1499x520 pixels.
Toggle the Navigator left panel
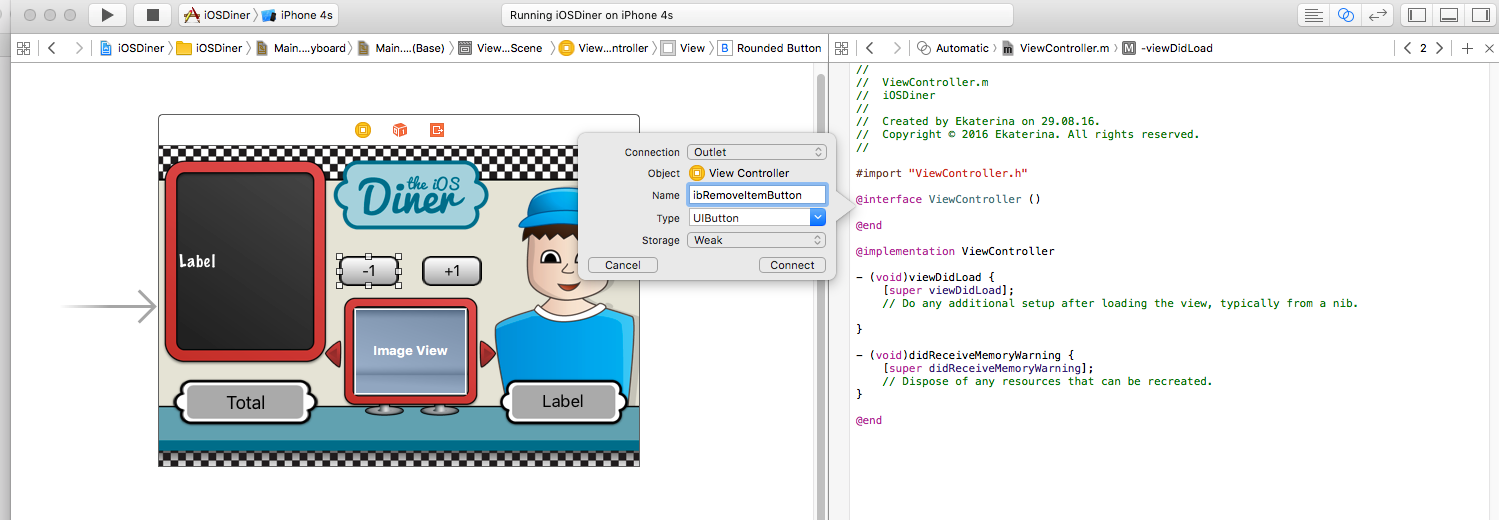point(1416,15)
